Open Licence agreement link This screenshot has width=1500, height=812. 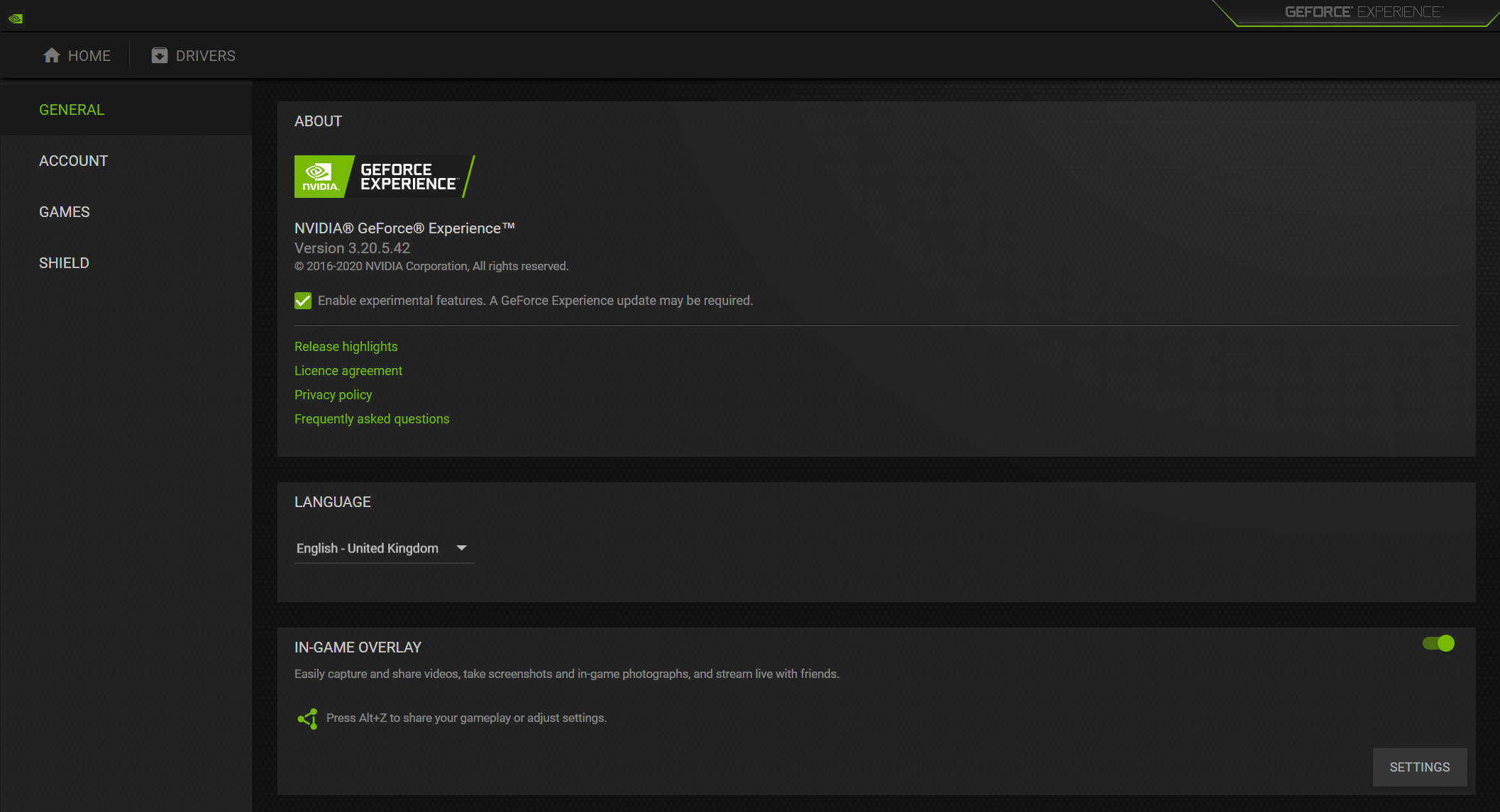click(x=348, y=371)
